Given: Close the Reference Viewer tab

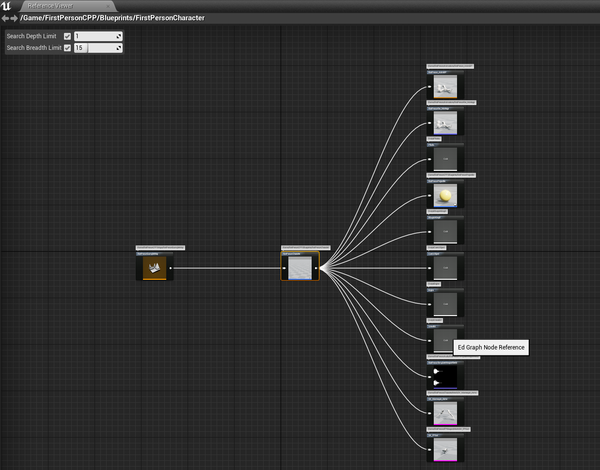Looking at the screenshot, I should 108,6.
